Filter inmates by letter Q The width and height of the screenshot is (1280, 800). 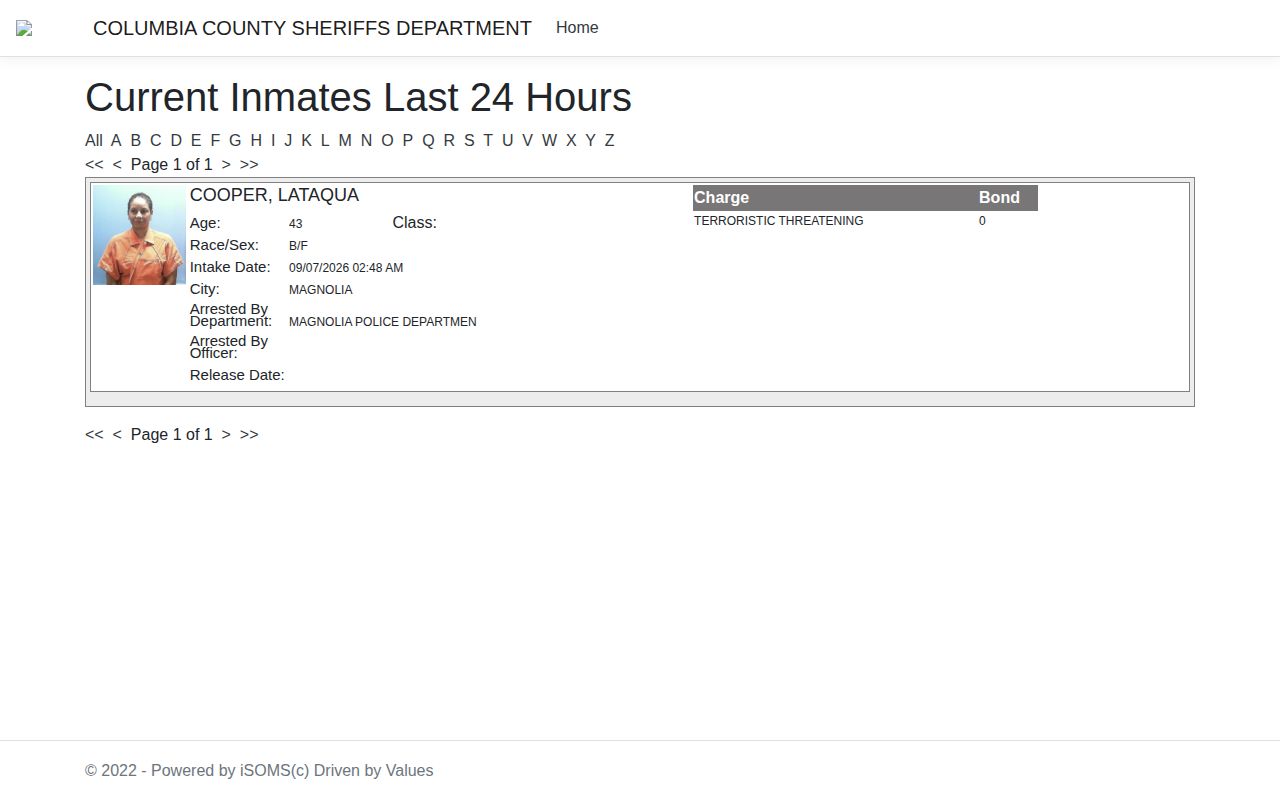(x=428, y=141)
